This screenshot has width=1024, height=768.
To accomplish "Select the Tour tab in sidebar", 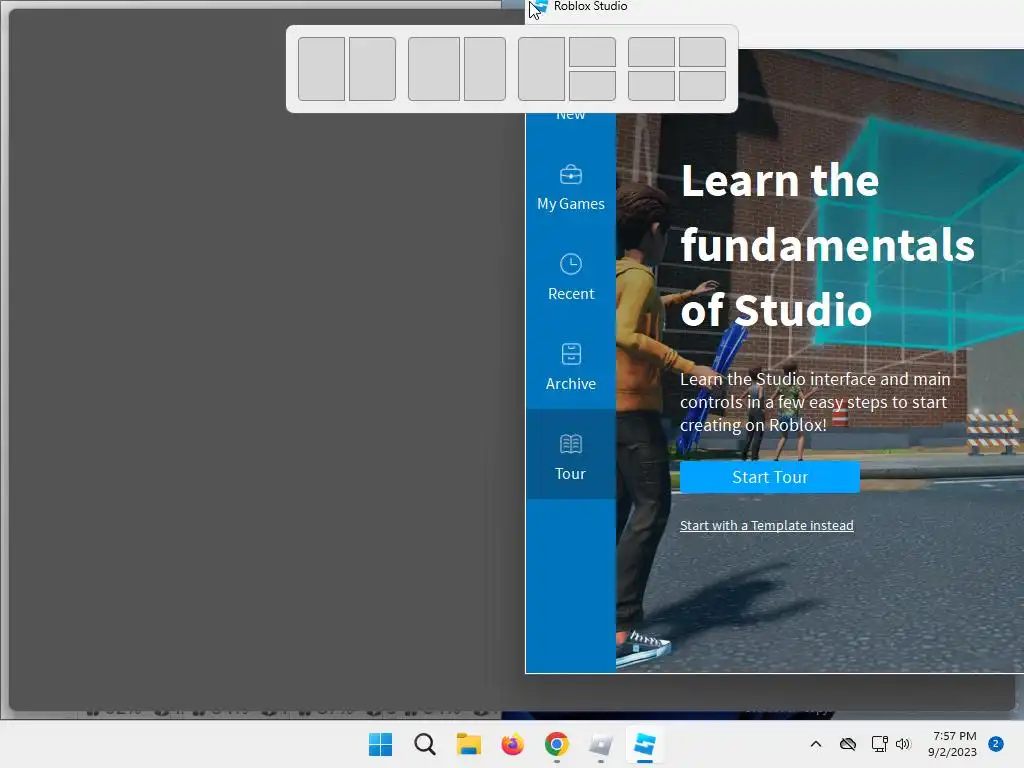I will point(571,455).
